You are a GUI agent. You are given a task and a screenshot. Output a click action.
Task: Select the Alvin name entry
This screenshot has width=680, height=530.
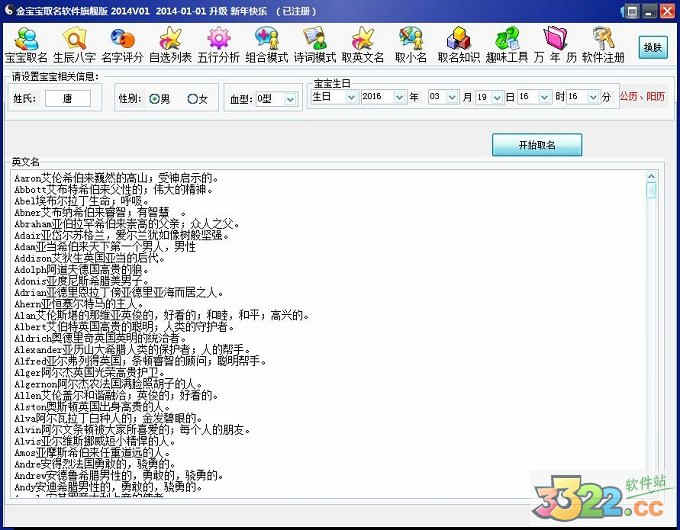point(132,430)
